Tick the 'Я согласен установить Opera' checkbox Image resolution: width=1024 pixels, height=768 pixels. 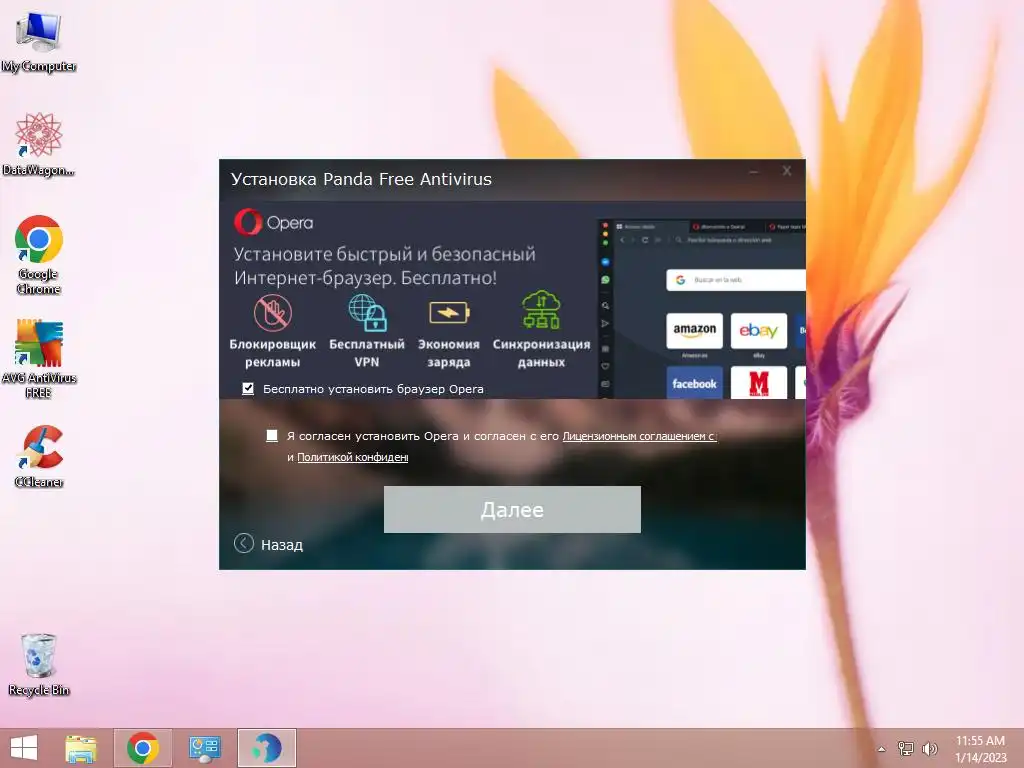pyautogui.click(x=272, y=436)
